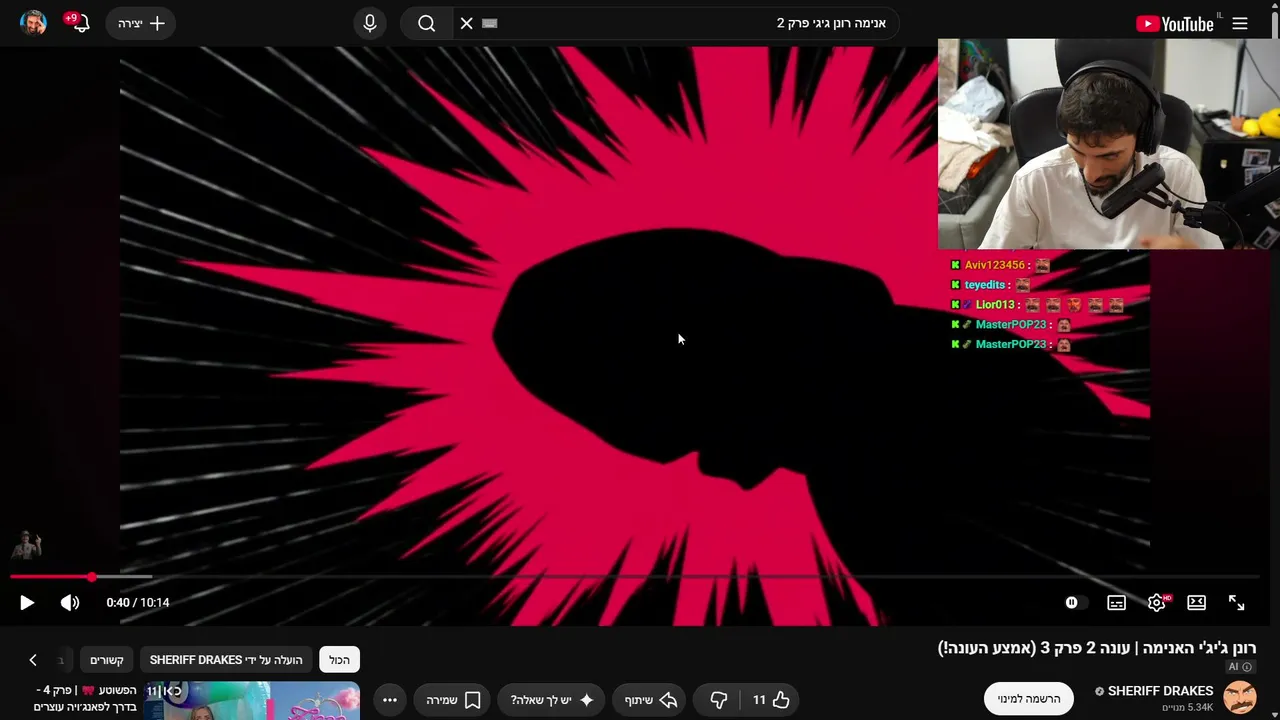The image size is (1280, 720).
Task: Seek by clicking the red progress bar scrubber
Action: point(91,577)
